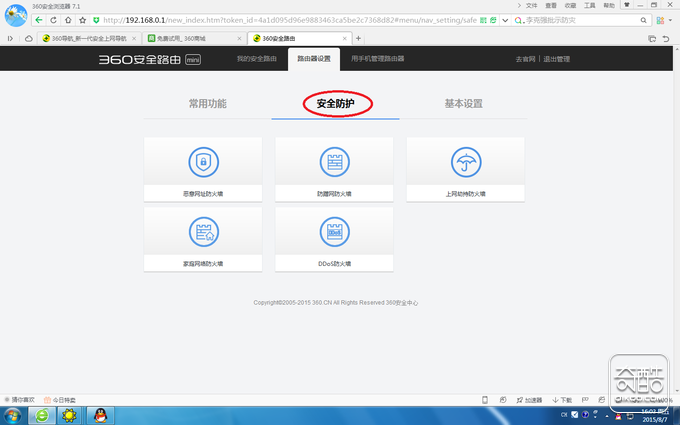Image resolution: width=680 pixels, height=425 pixels.
Task: Open the sun icon application in taskbar
Action: [69, 415]
